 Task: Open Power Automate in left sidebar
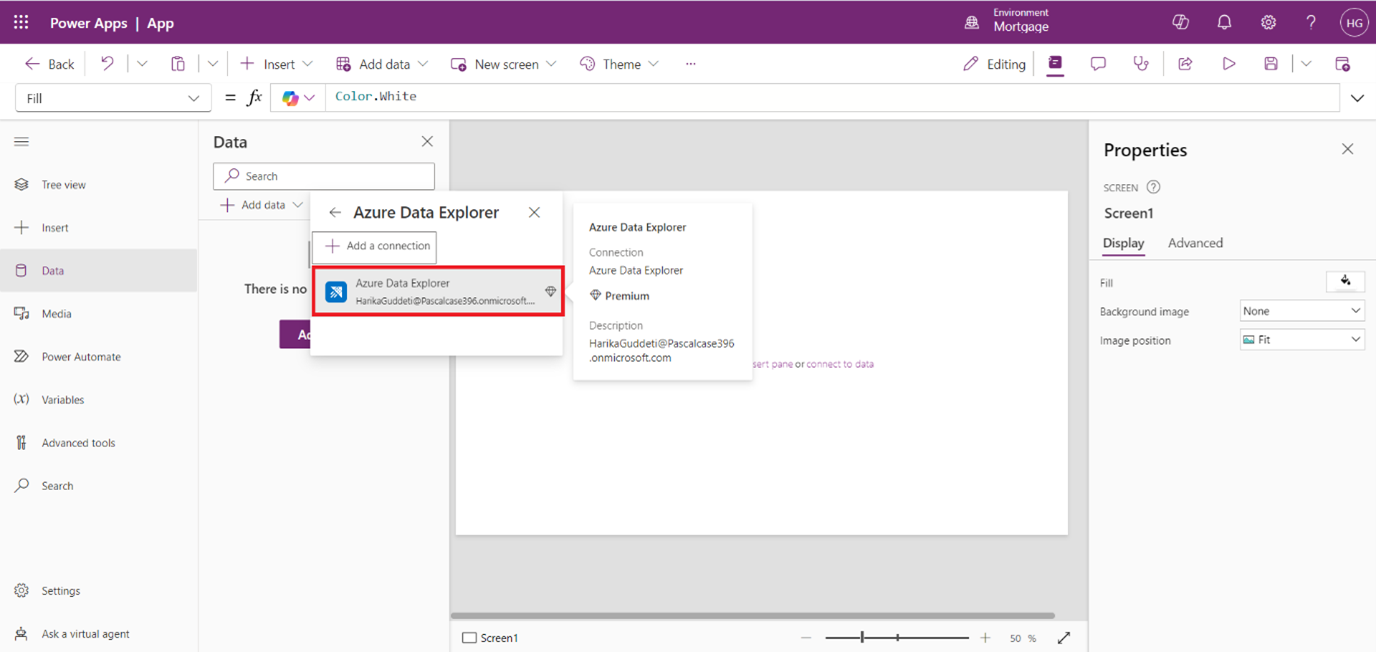click(80, 357)
